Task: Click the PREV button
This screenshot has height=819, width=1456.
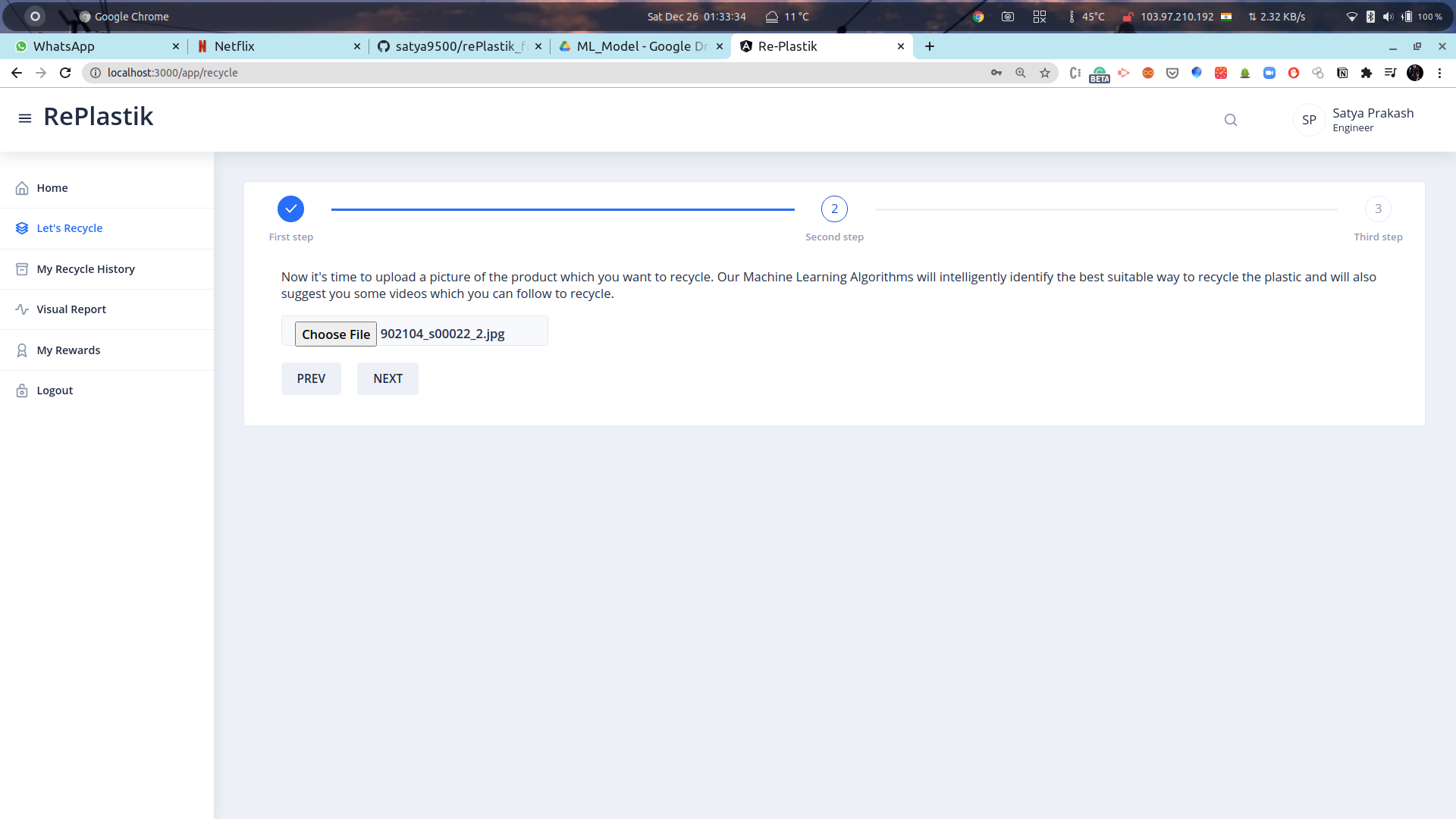Action: pos(311,378)
